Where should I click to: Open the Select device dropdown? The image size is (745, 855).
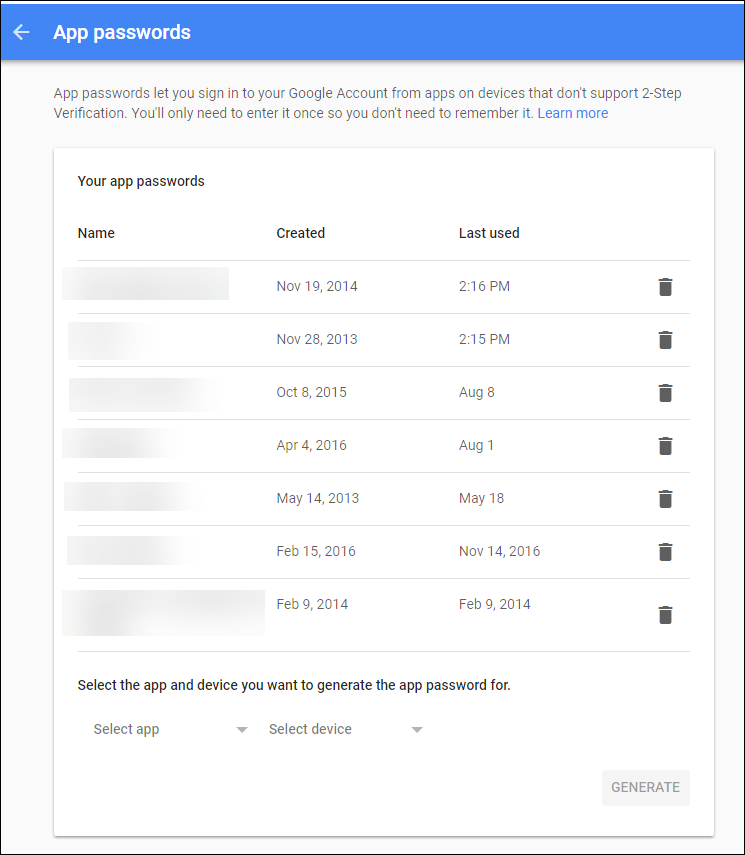(346, 729)
